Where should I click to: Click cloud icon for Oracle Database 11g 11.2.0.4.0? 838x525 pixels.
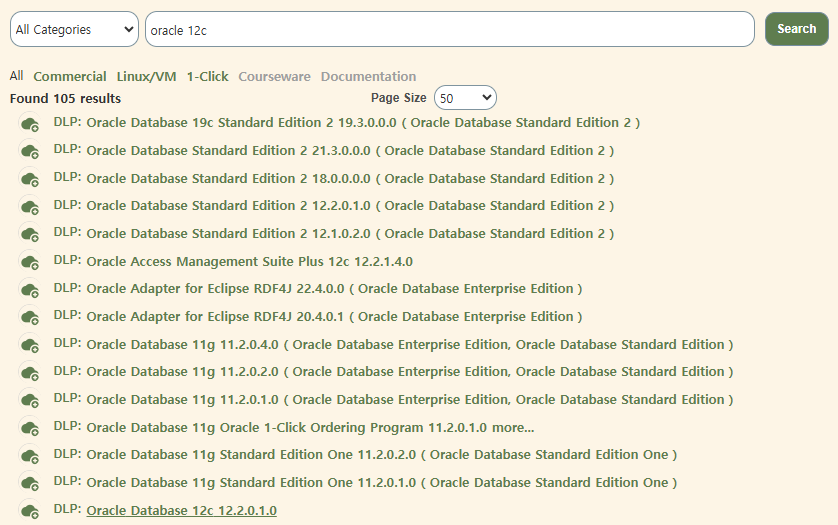(30, 345)
